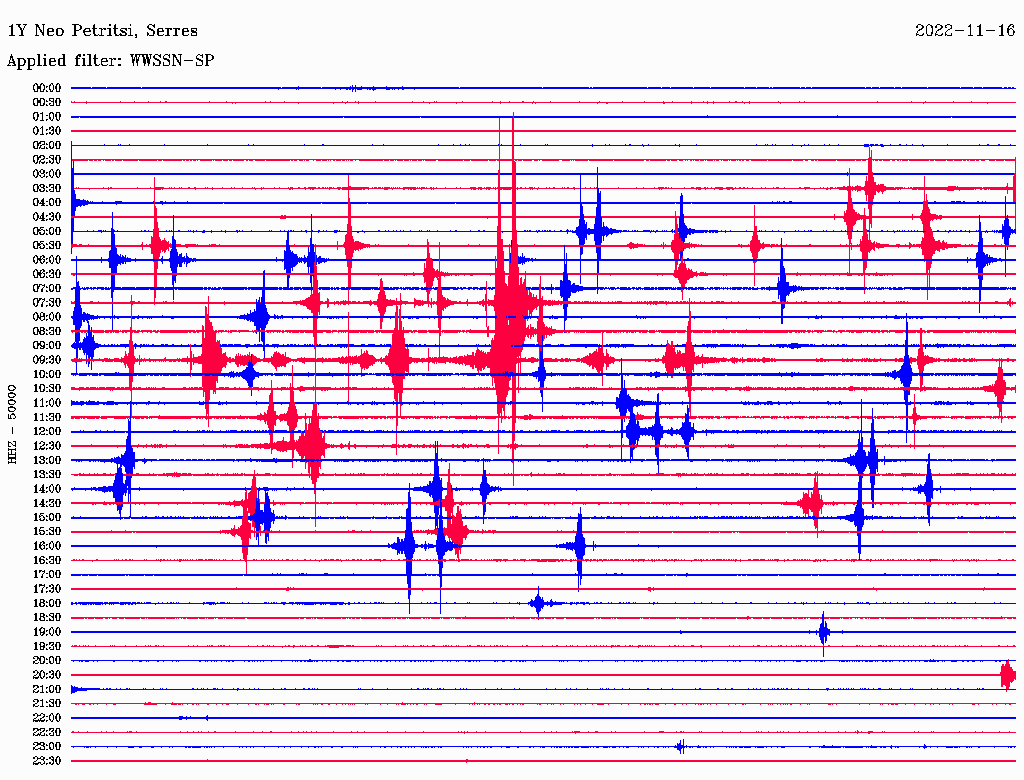Select the 20:30 time label
This screenshot has height=780, width=1024.
coord(46,675)
